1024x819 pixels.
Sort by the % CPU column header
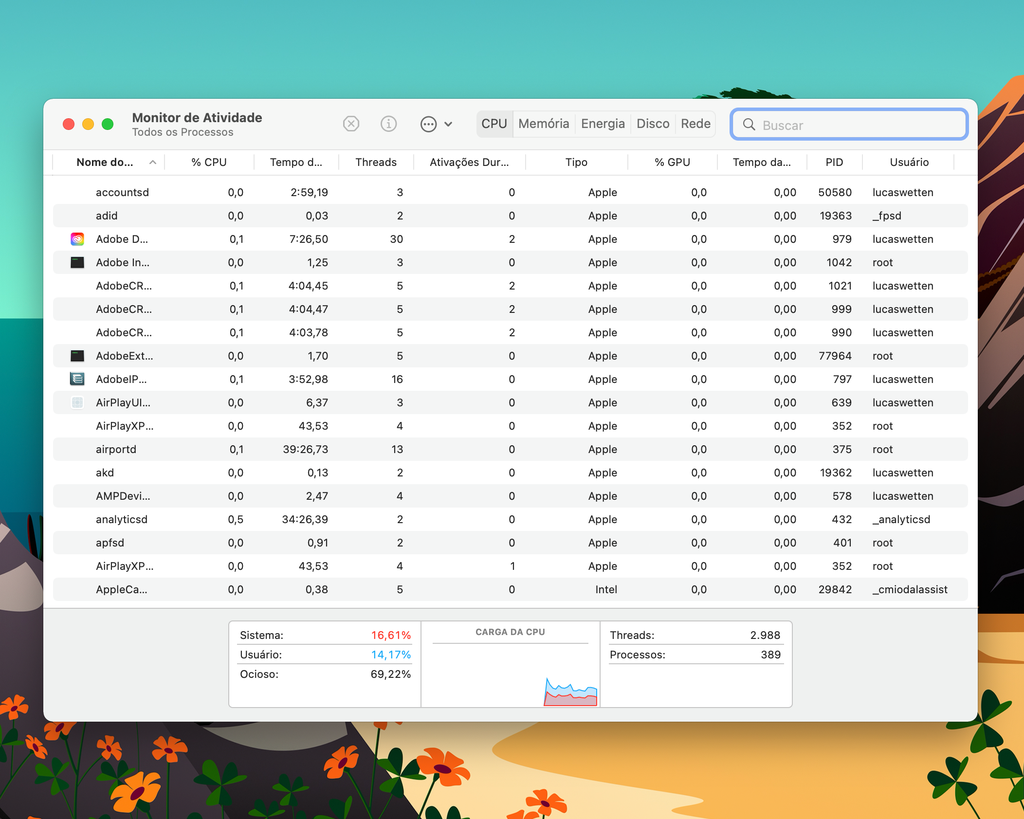click(209, 162)
